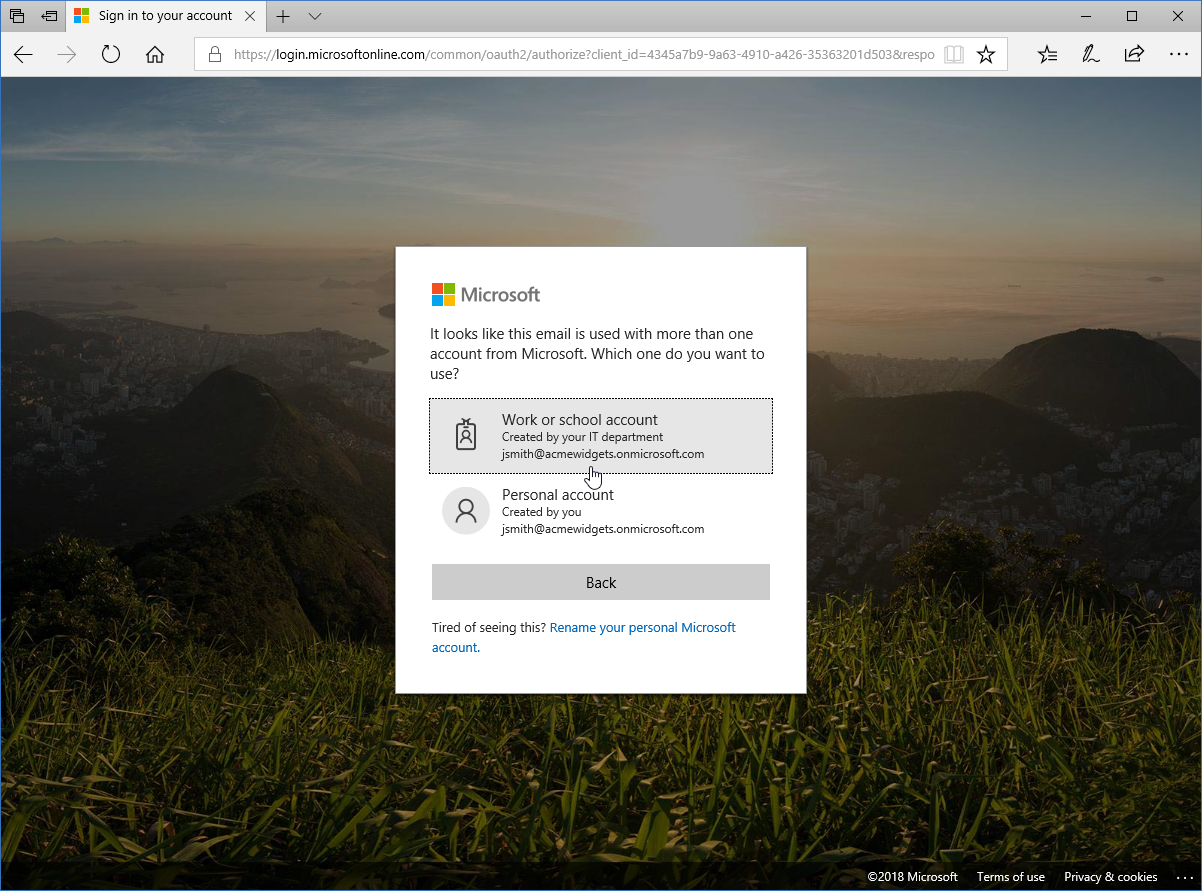Open 'Rename your personal Microsoft account' link
The image size is (1202, 891).
click(x=584, y=637)
